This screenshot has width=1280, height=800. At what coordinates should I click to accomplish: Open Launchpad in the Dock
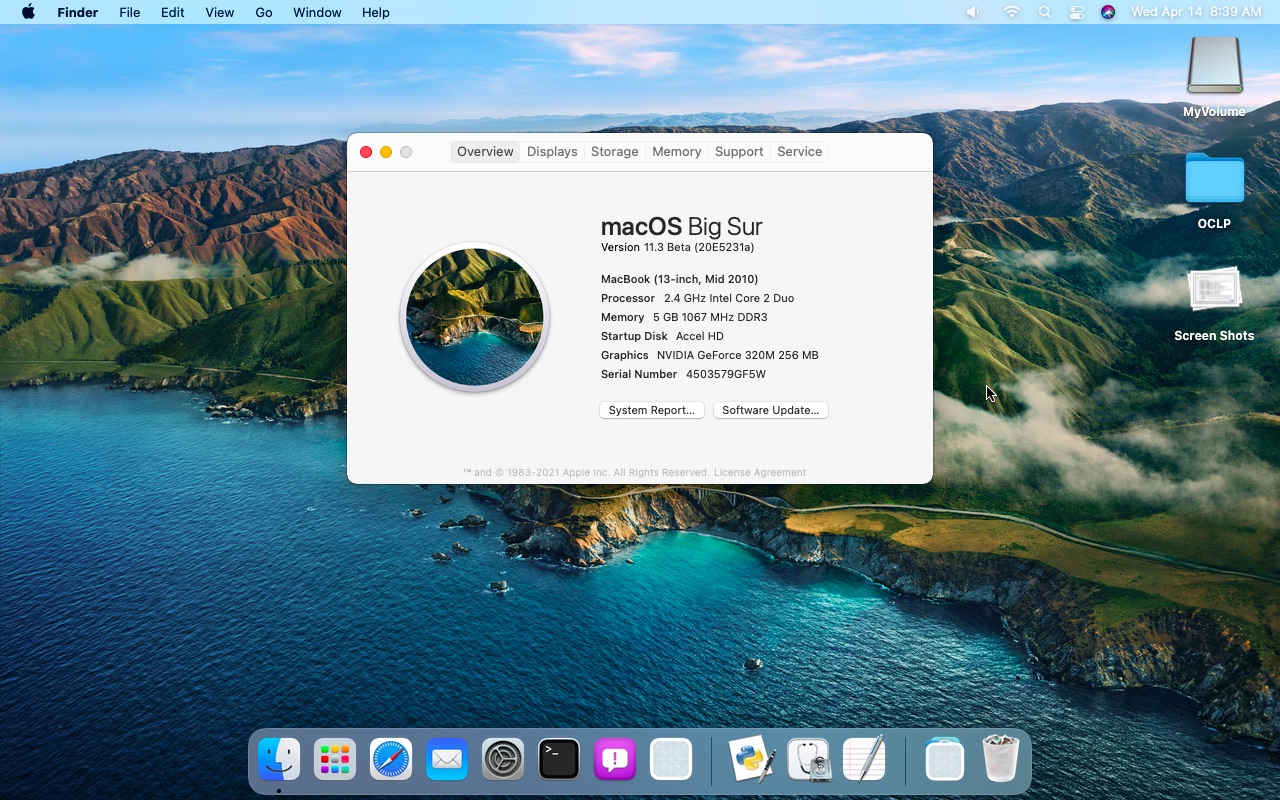335,760
